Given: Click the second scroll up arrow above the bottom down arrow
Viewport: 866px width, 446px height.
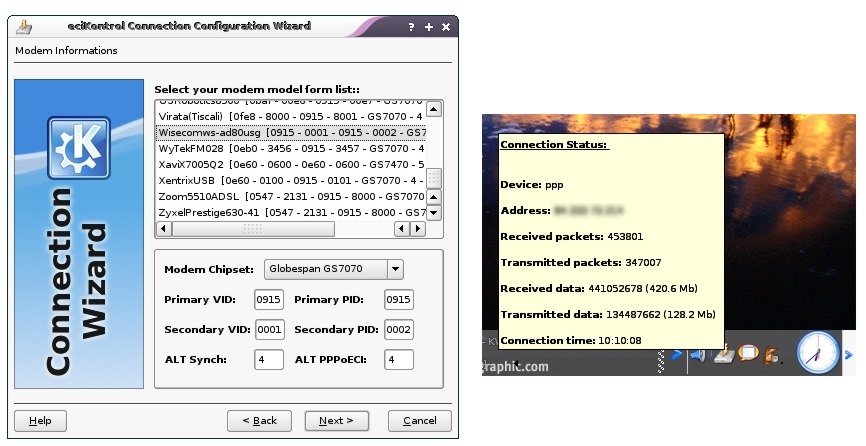Looking at the screenshot, I should (x=434, y=197).
